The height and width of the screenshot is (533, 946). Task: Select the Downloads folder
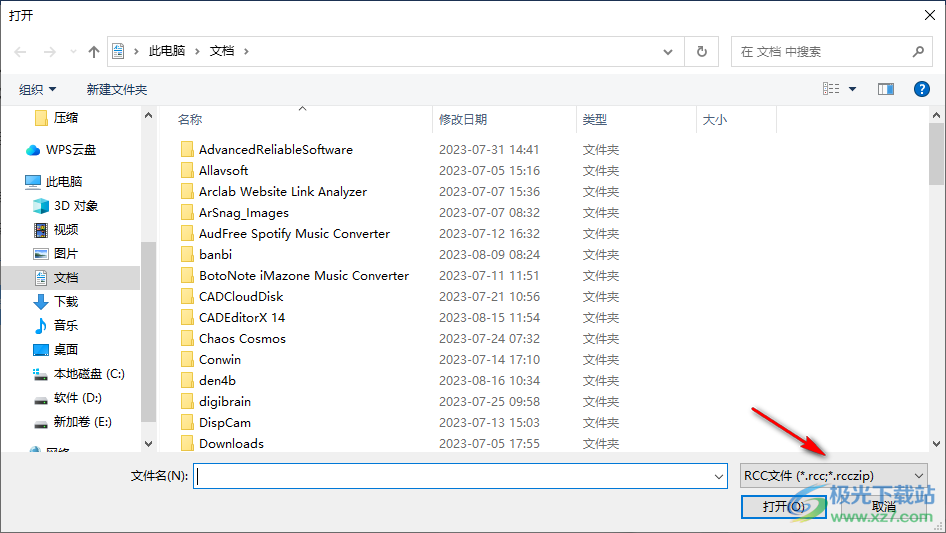(x=231, y=444)
